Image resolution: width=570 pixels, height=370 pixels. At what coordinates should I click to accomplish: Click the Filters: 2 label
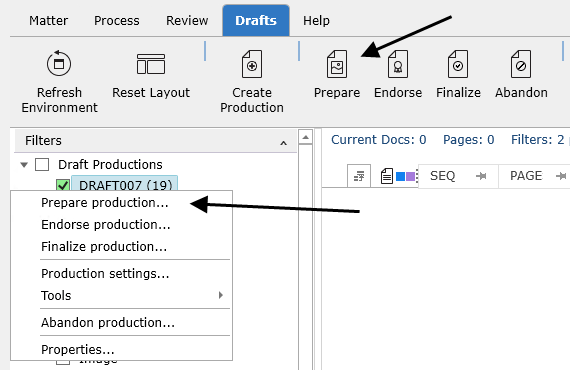tap(537, 140)
